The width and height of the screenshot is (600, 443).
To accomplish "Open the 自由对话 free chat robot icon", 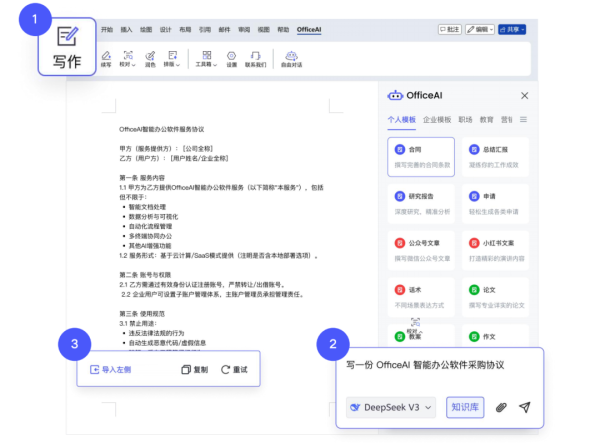I will click(292, 59).
